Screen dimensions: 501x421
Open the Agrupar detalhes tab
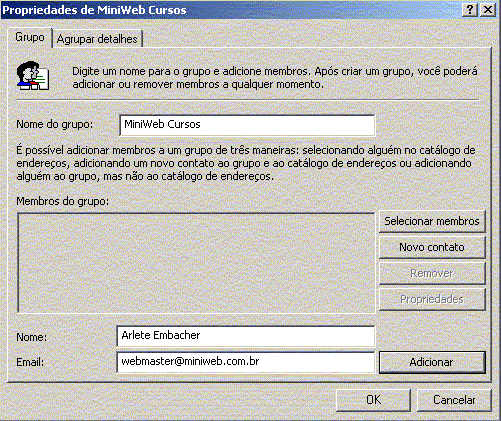tap(97, 39)
